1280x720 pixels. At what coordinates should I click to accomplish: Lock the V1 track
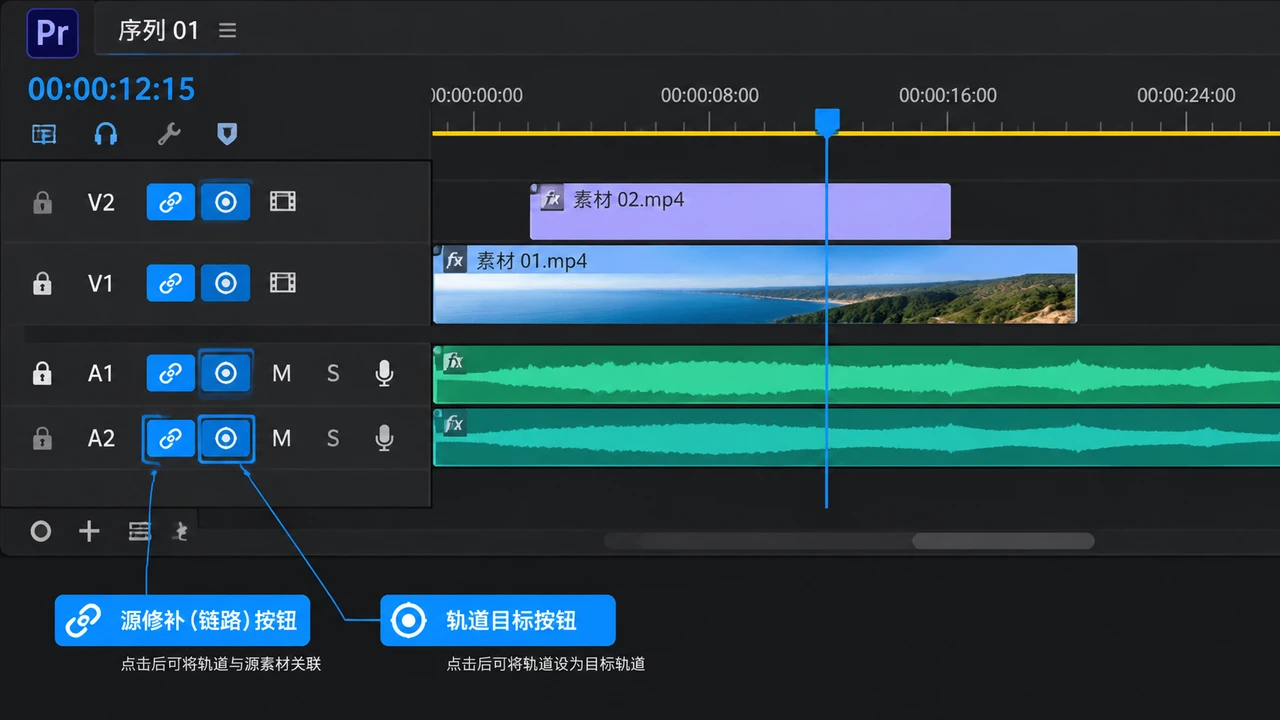[42, 283]
